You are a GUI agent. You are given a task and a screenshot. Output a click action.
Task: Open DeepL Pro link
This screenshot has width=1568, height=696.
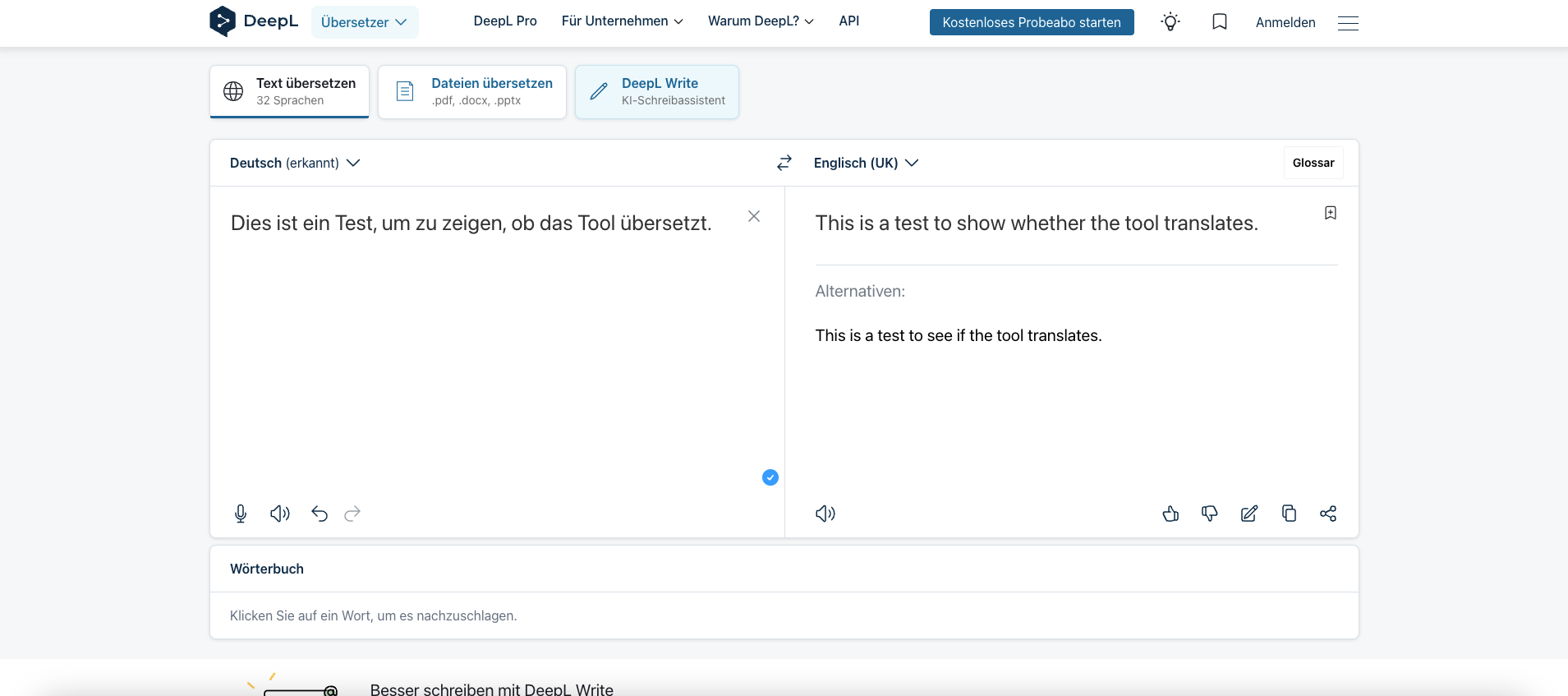coord(505,21)
